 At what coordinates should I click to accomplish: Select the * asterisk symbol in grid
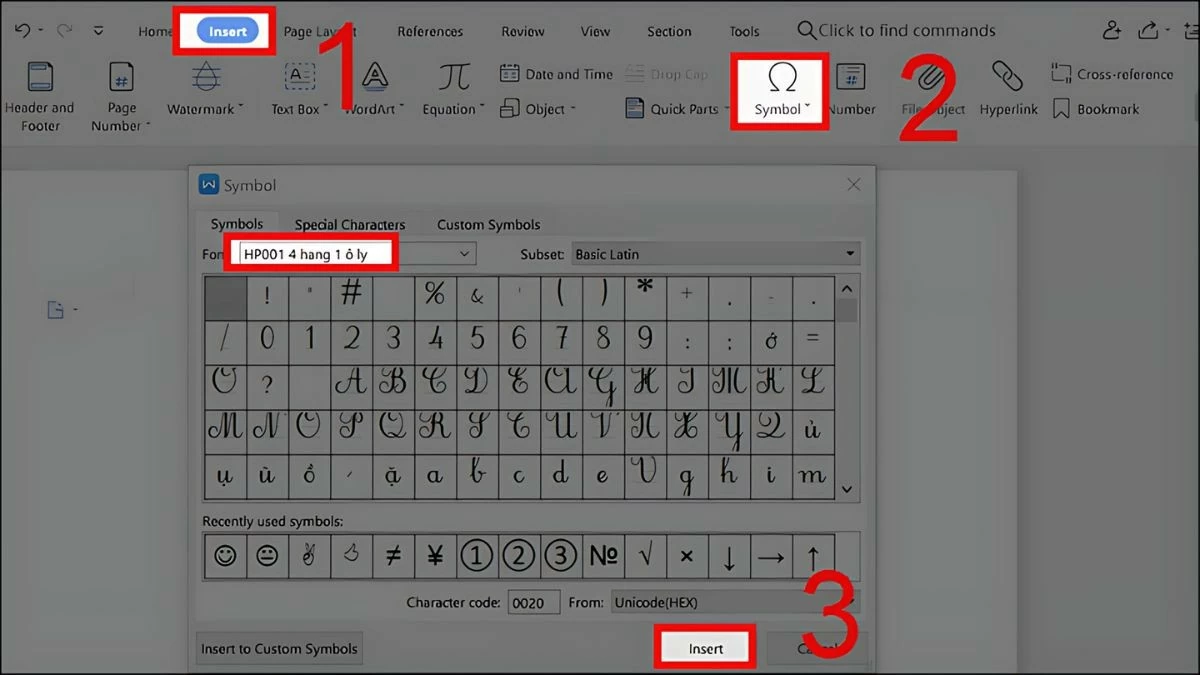645,296
